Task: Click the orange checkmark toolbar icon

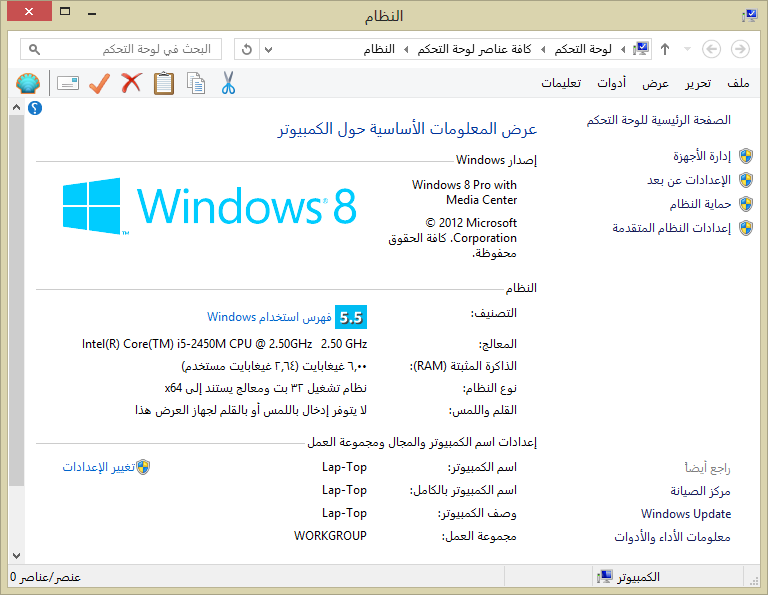Action: click(99, 83)
